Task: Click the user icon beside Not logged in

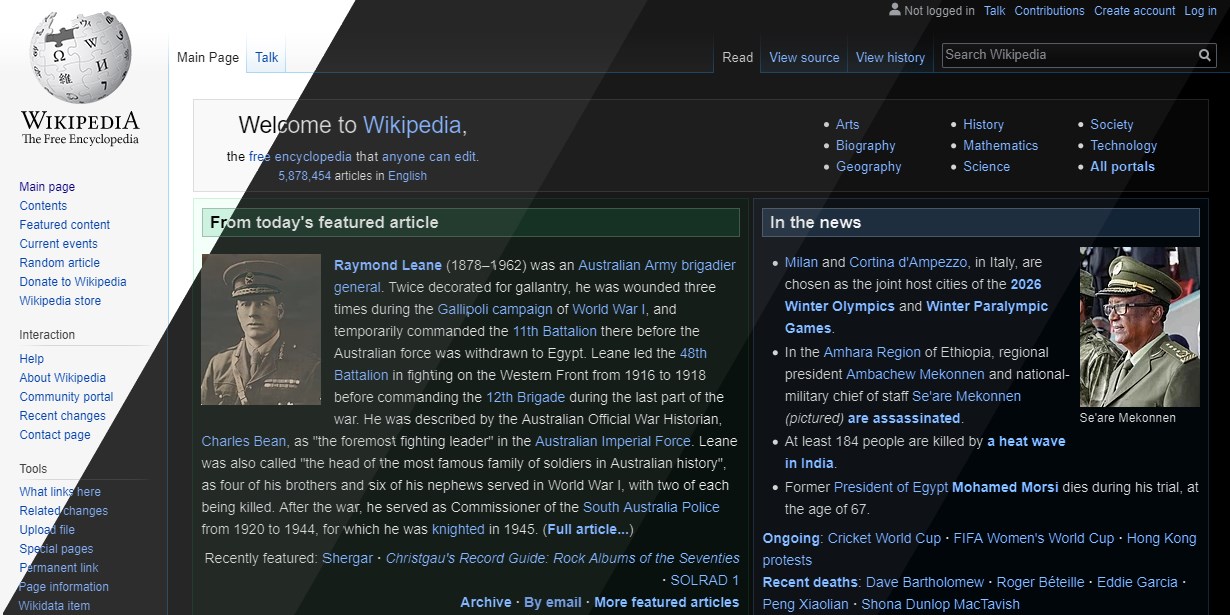Action: click(x=894, y=10)
